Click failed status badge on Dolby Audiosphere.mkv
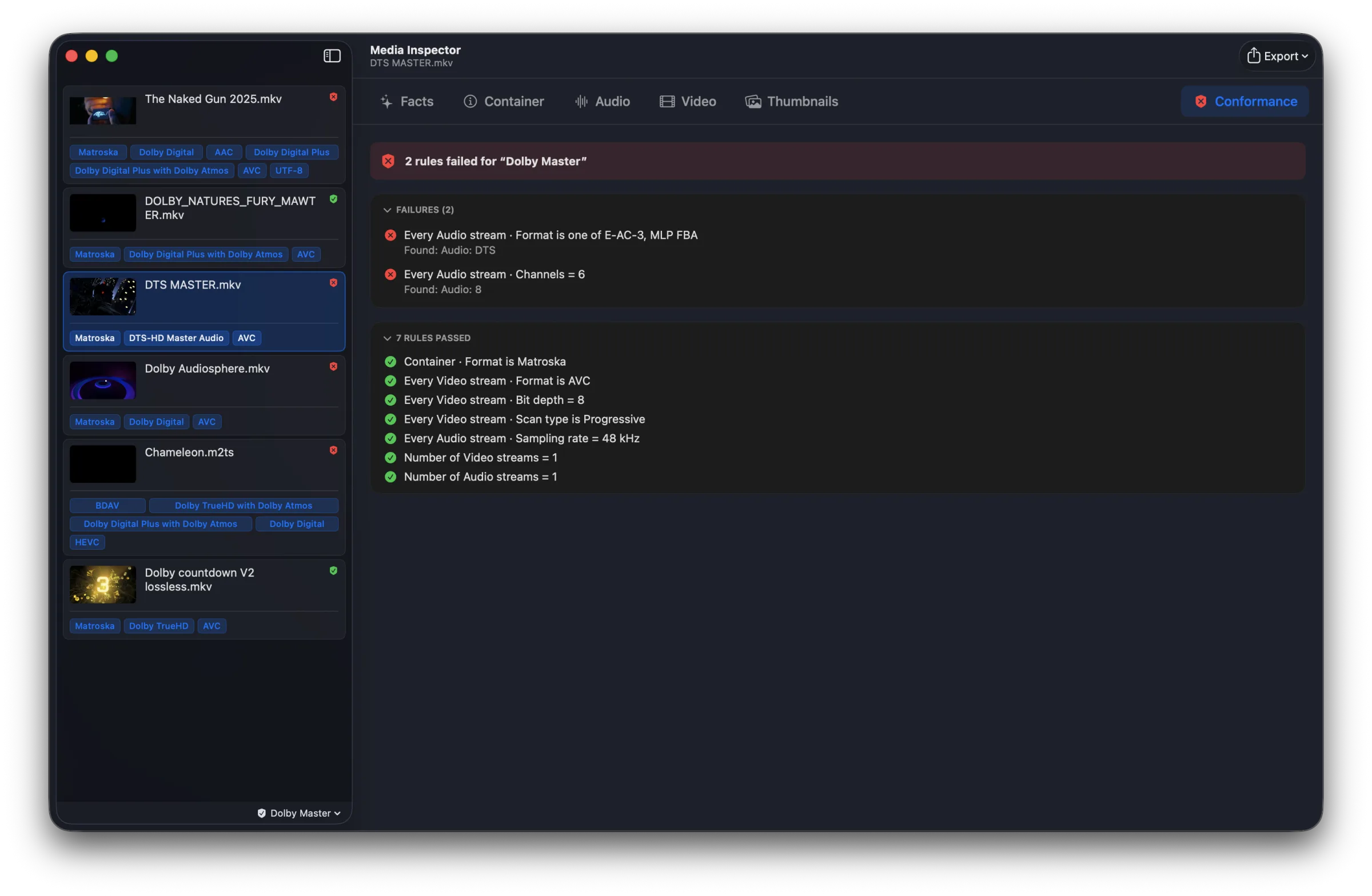Image resolution: width=1372 pixels, height=896 pixels. 333,366
